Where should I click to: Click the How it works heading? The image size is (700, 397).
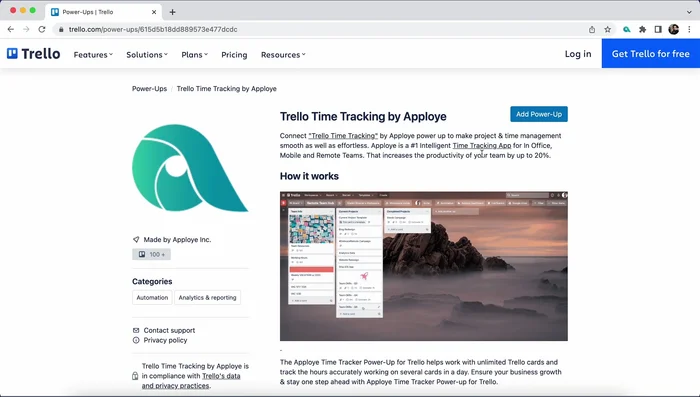[309, 176]
